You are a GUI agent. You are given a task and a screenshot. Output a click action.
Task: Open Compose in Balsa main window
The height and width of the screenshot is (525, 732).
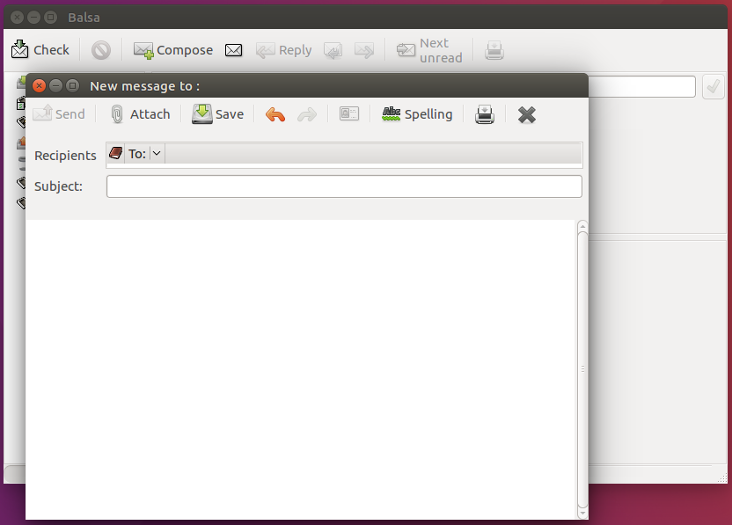pos(173,50)
